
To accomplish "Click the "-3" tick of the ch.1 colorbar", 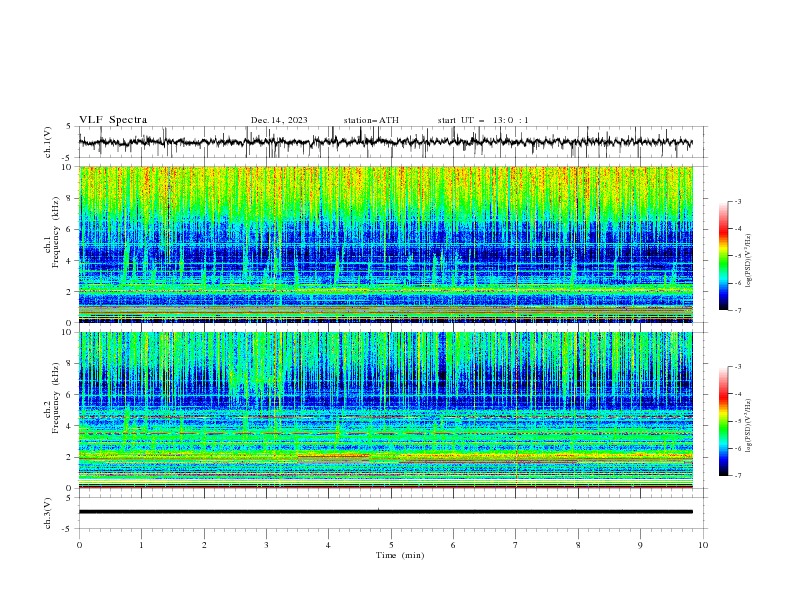I will pos(737,201).
